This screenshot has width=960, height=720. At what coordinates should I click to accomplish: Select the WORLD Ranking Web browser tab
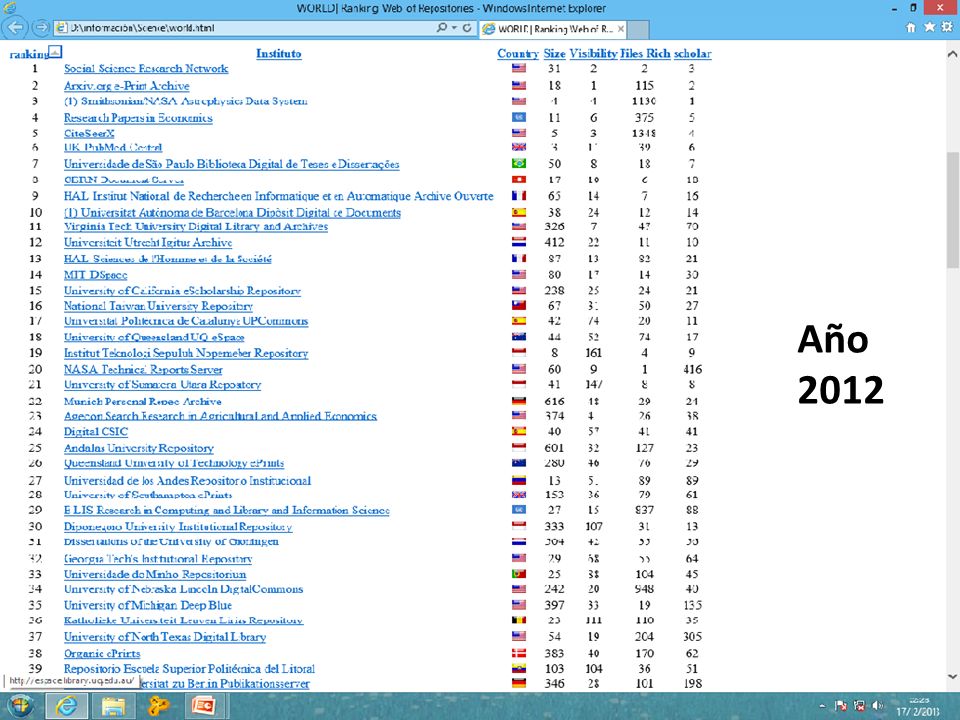(553, 29)
